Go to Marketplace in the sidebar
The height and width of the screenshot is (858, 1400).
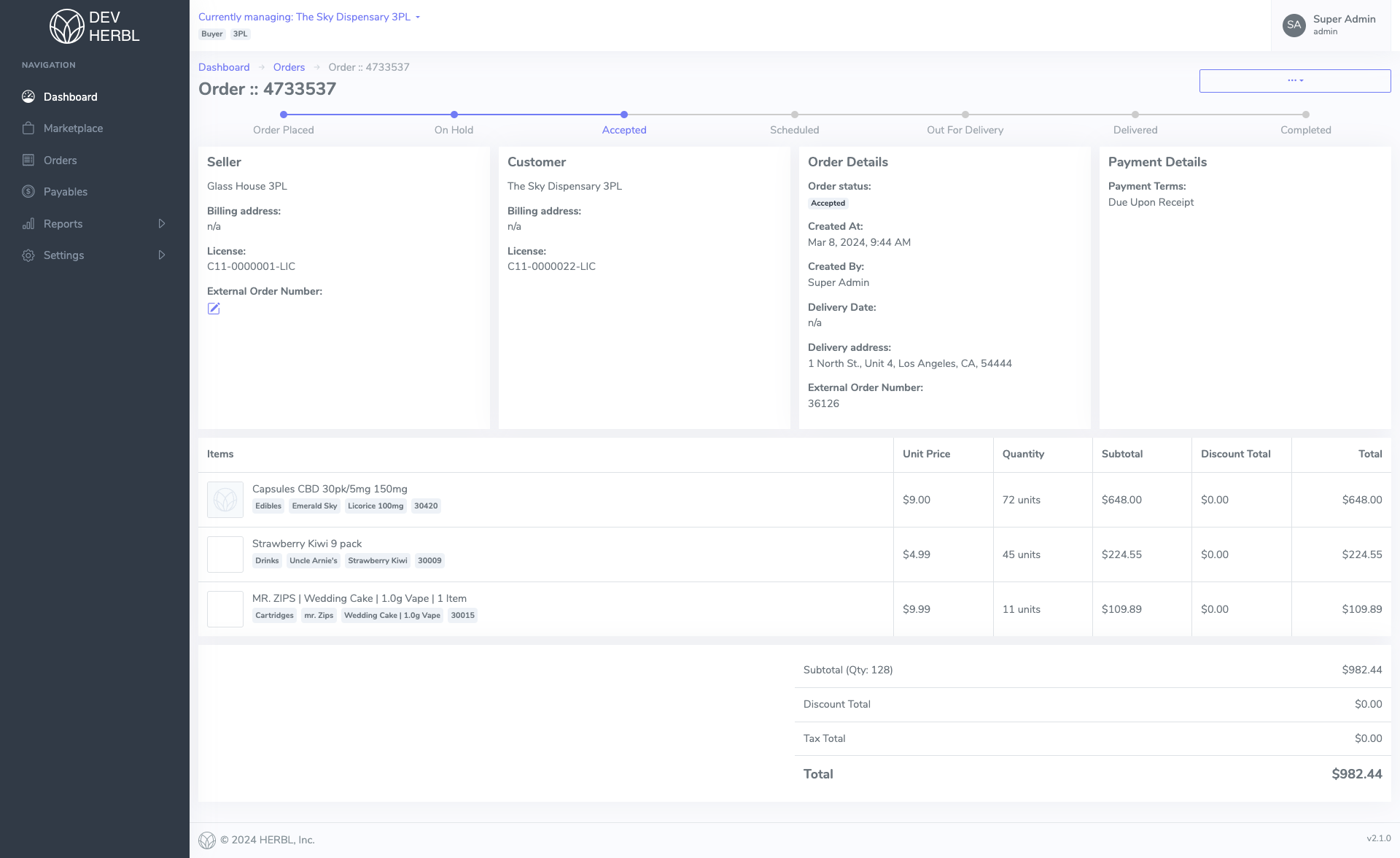95,128
